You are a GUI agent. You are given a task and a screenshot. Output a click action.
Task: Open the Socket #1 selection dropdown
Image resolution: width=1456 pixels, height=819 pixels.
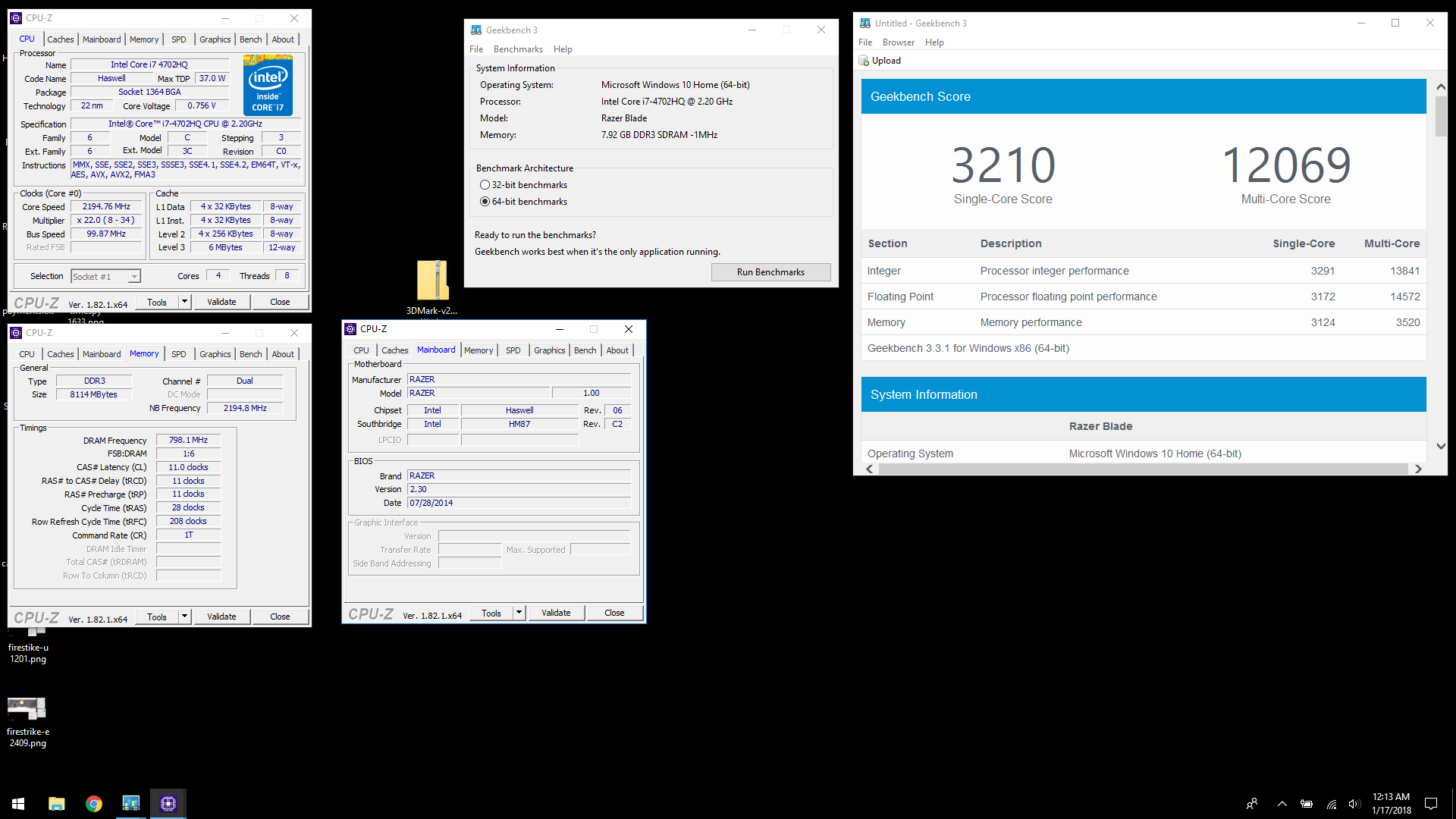pos(106,277)
